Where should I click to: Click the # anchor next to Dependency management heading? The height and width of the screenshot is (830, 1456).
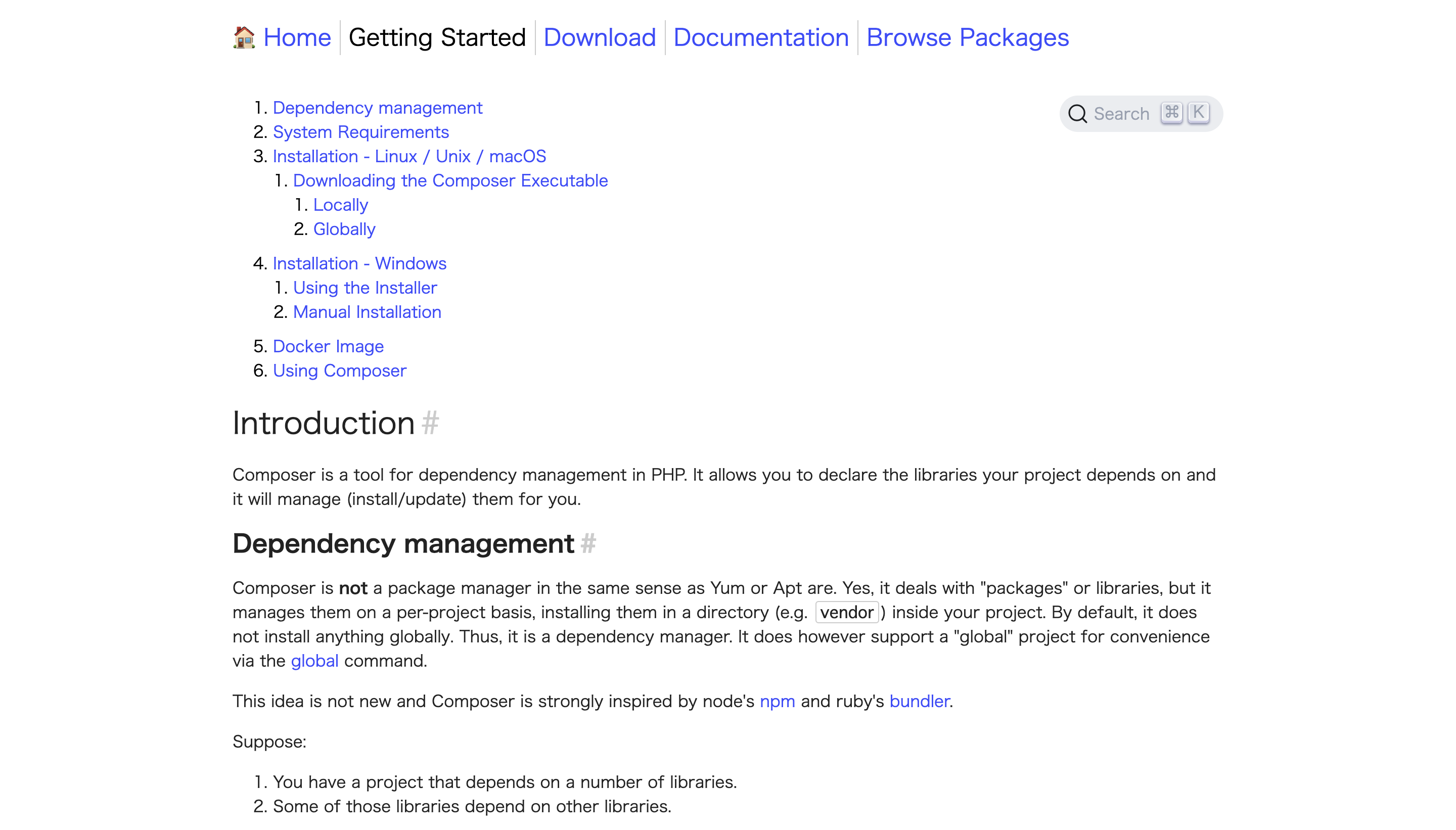(588, 543)
